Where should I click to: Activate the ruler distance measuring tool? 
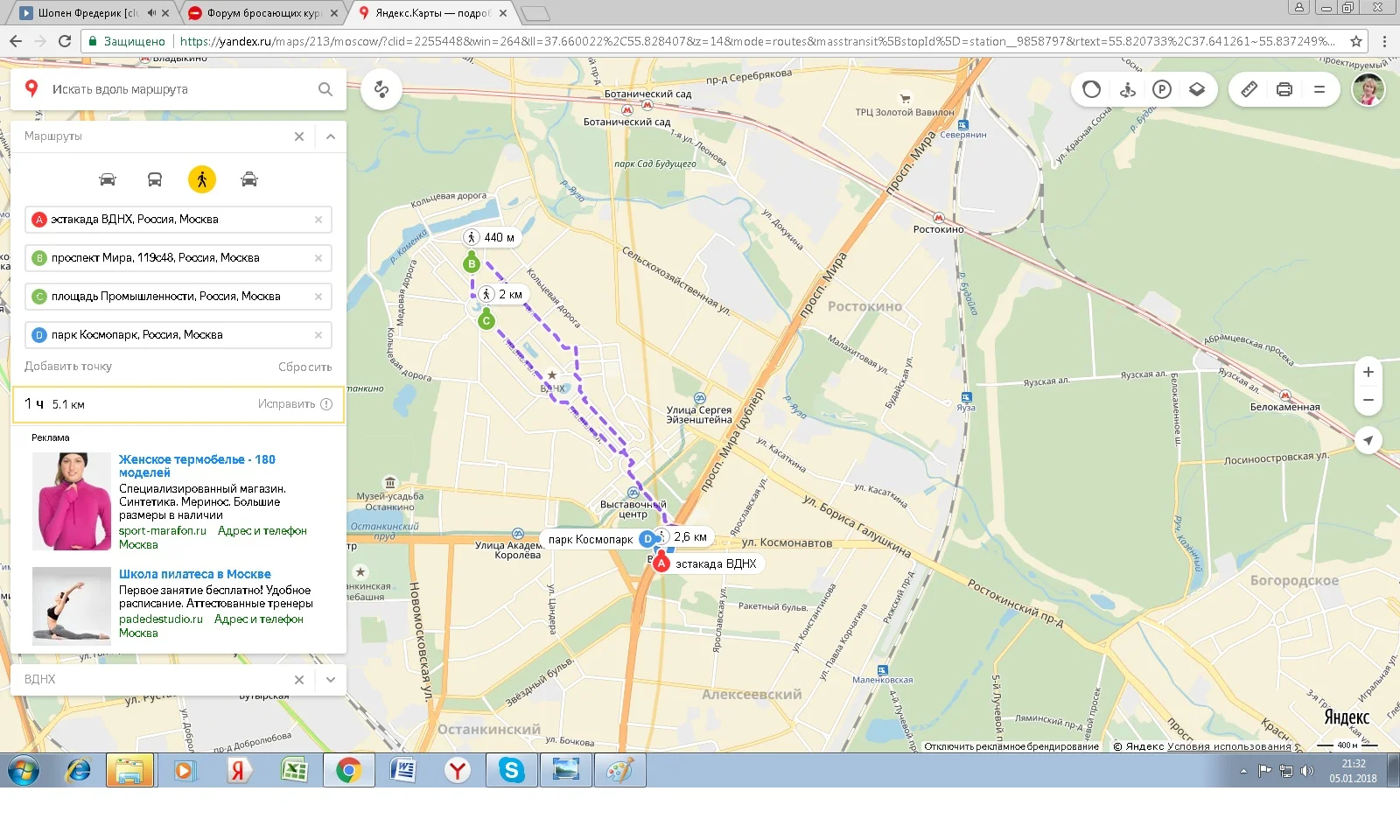point(1249,89)
